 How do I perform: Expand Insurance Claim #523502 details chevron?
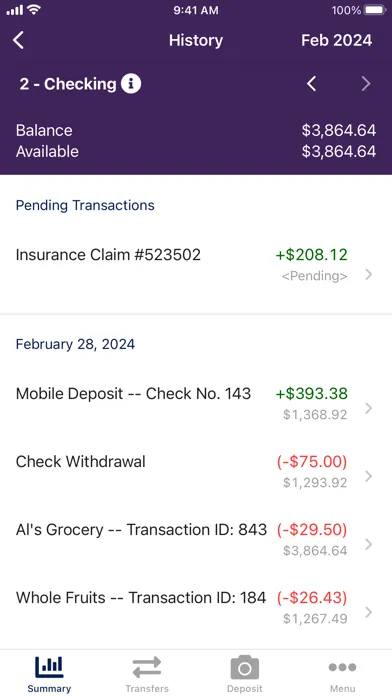click(368, 275)
